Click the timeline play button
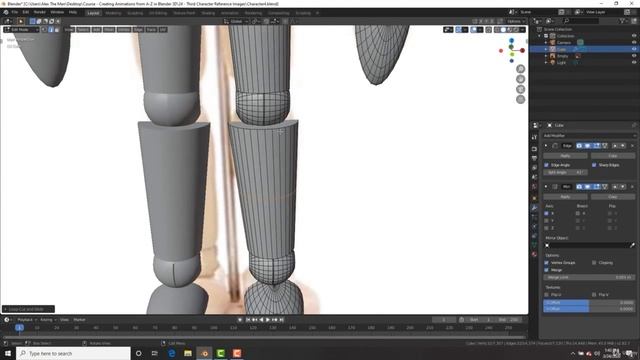This screenshot has width=640, height=360. [x=268, y=320]
